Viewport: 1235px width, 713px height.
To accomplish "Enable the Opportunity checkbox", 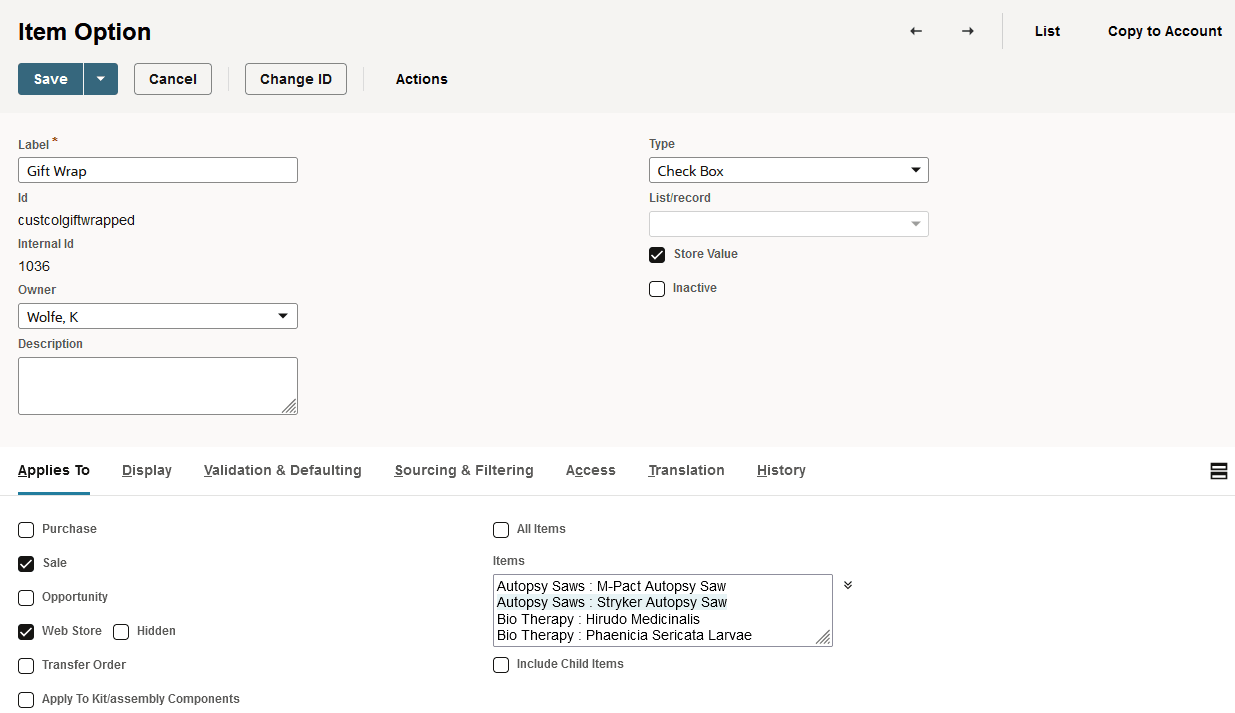I will (x=26, y=598).
